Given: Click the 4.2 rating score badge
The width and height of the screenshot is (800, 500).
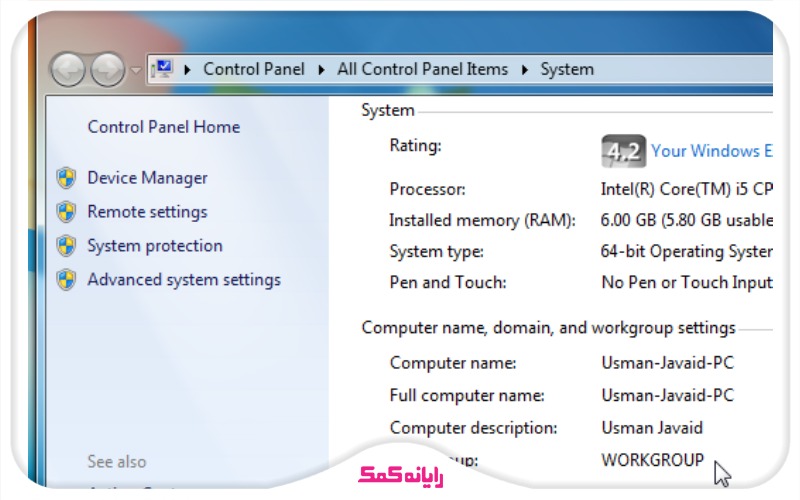Looking at the screenshot, I should pyautogui.click(x=623, y=151).
